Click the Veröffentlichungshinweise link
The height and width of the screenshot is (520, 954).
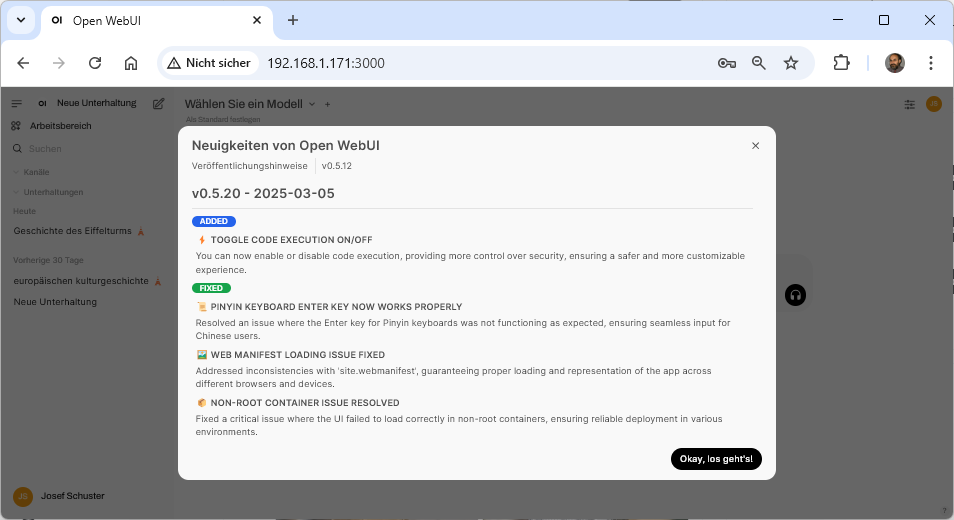coord(249,166)
